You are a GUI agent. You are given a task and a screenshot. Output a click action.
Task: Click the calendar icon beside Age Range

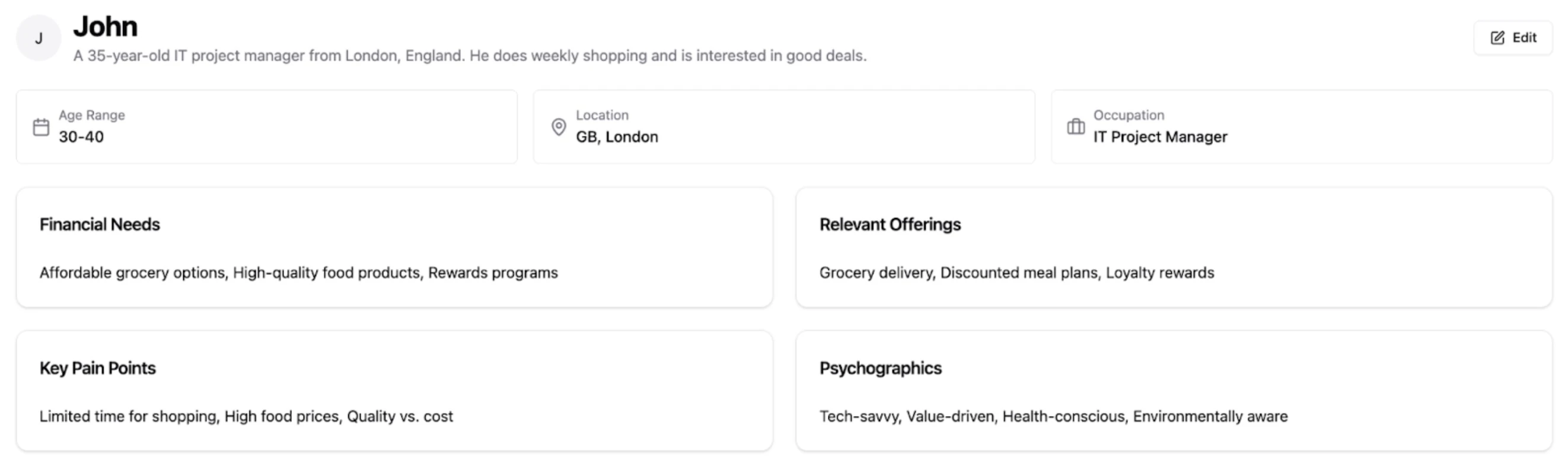click(41, 127)
